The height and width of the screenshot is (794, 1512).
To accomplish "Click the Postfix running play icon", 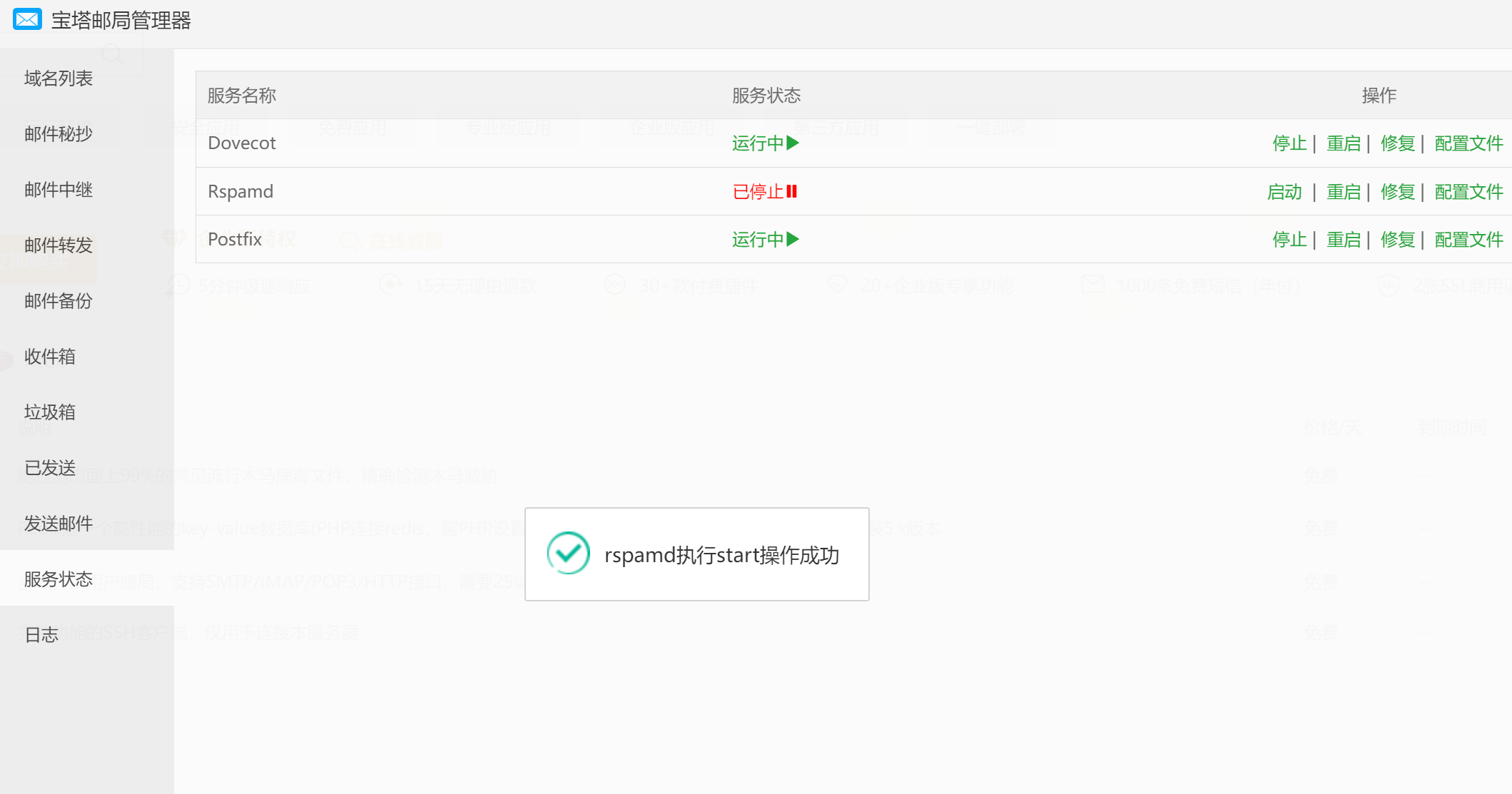I will [x=793, y=239].
